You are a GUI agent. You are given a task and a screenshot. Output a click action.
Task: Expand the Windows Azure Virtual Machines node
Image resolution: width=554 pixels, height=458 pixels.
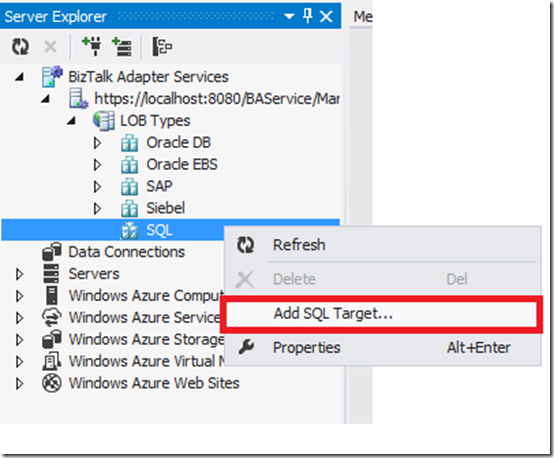click(x=19, y=362)
